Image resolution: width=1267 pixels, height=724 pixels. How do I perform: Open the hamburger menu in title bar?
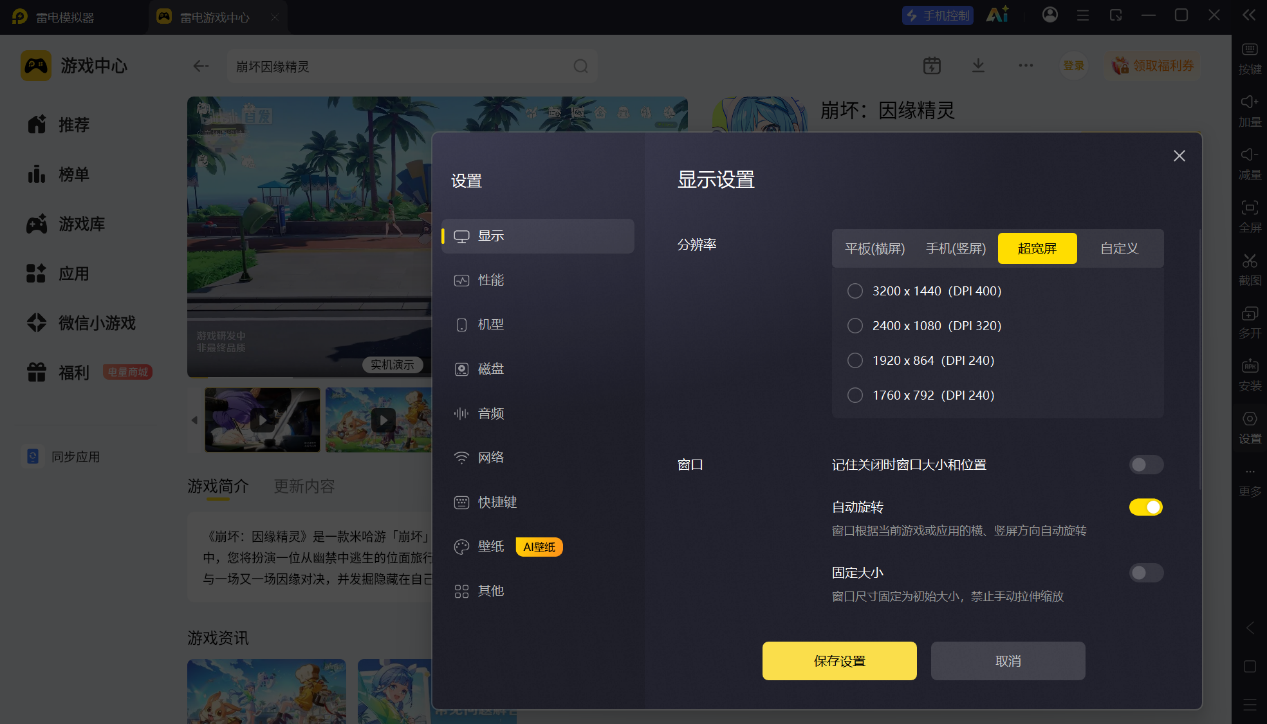(x=1082, y=15)
